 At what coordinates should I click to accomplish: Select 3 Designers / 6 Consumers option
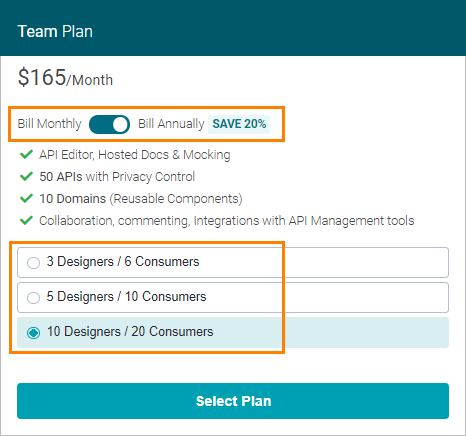(233, 262)
